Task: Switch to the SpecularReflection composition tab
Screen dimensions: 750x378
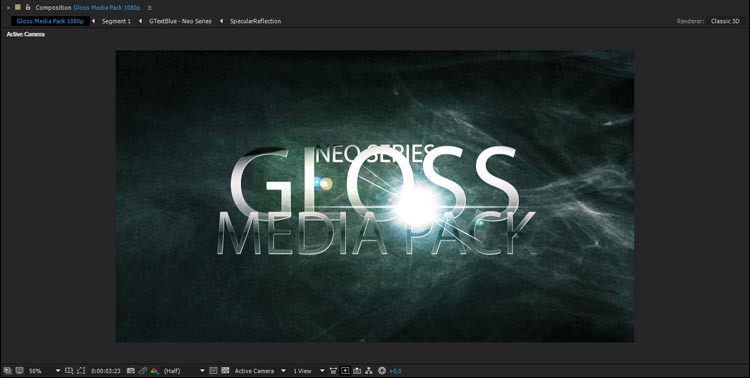Action: click(x=255, y=21)
